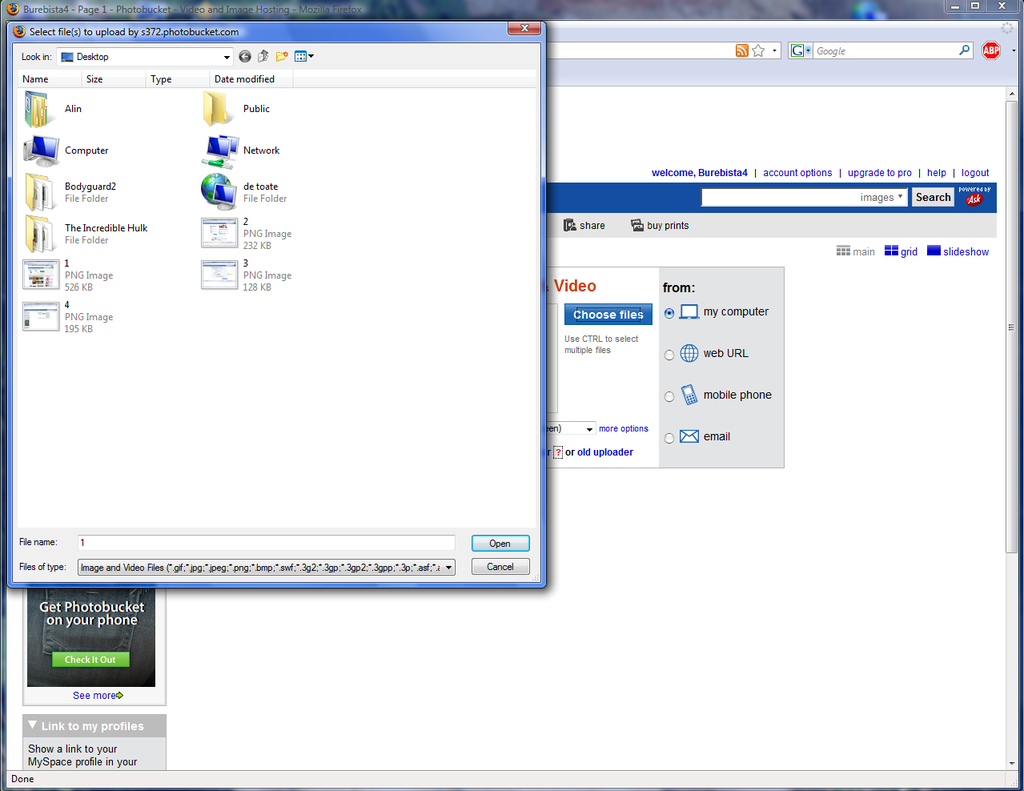Open the address bar history dropdown arrow
The height and width of the screenshot is (791, 1024).
coord(775,51)
